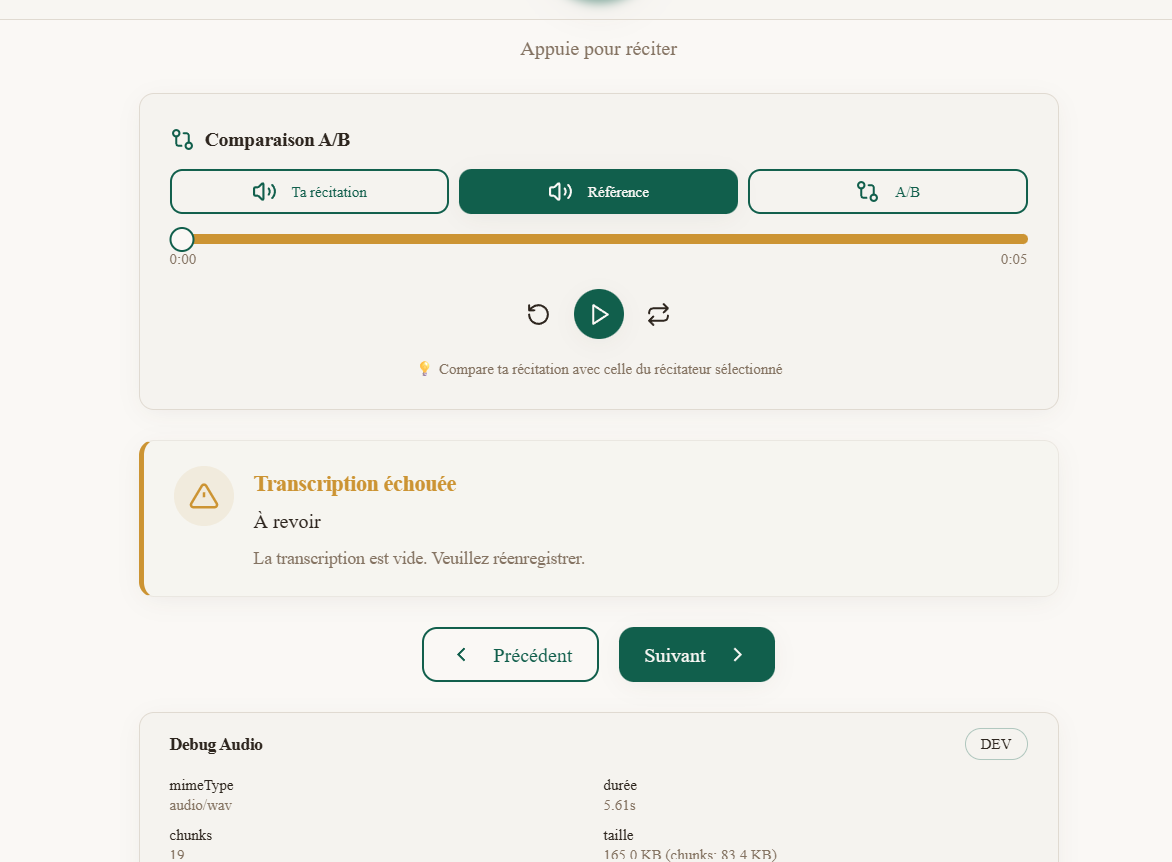Toggle the loop repeat icon
The height and width of the screenshot is (862, 1172).
(x=658, y=315)
